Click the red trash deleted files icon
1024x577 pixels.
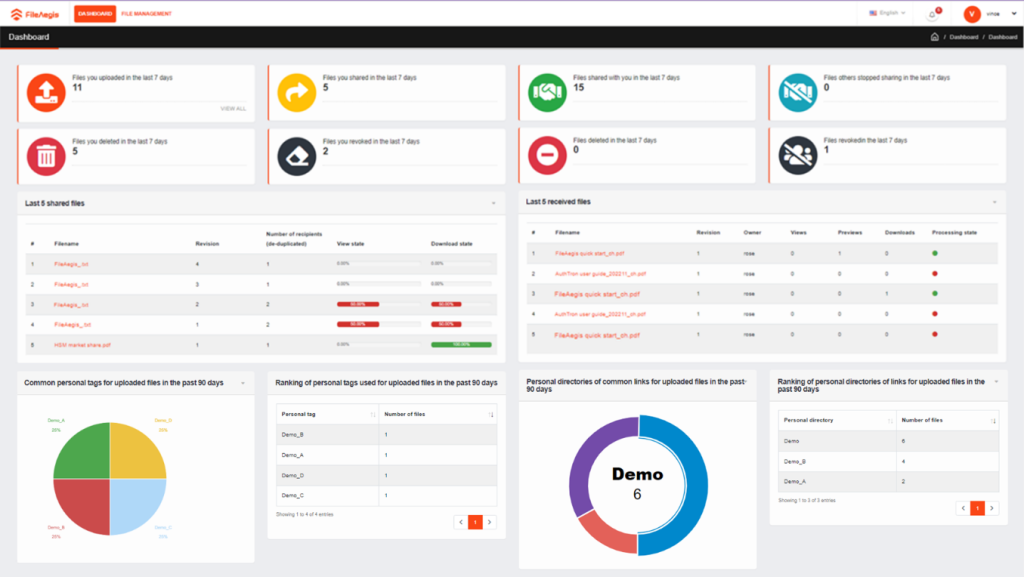tap(45, 156)
